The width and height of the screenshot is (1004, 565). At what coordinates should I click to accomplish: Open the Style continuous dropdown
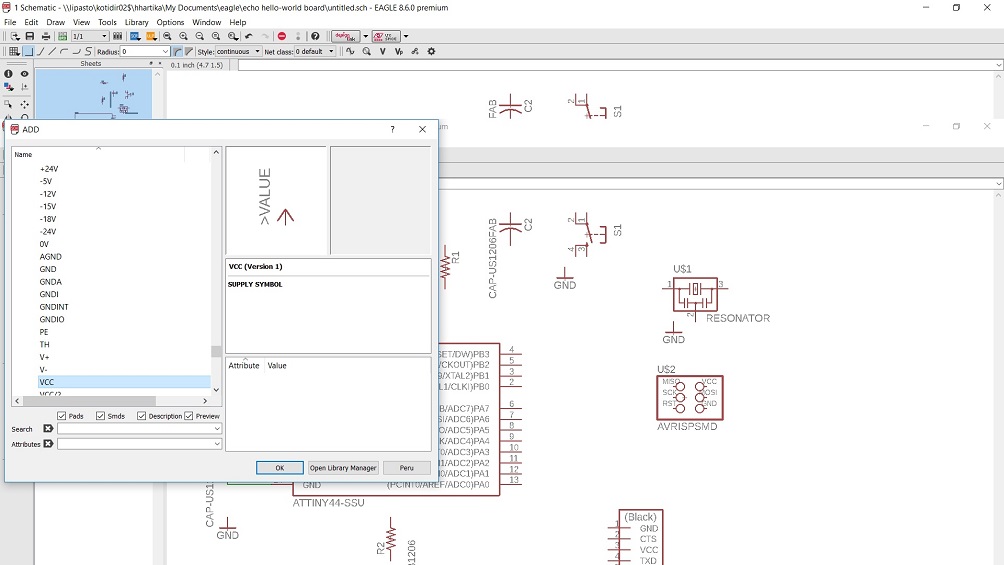(x=257, y=51)
